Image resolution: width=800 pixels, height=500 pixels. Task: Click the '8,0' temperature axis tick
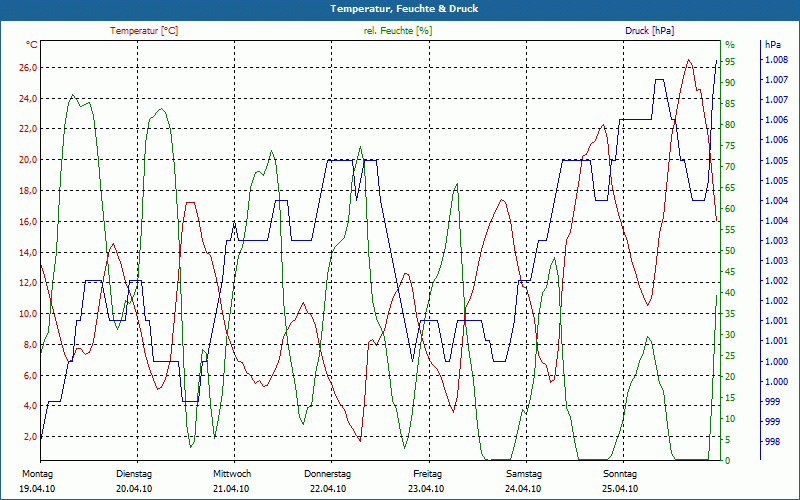click(x=30, y=344)
